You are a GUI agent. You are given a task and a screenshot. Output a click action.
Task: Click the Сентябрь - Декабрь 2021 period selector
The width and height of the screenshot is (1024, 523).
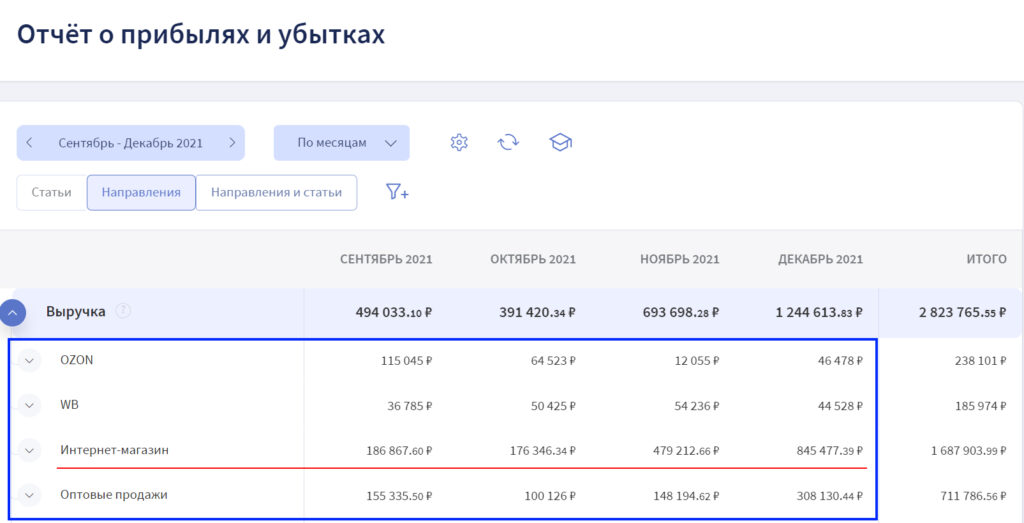(130, 143)
